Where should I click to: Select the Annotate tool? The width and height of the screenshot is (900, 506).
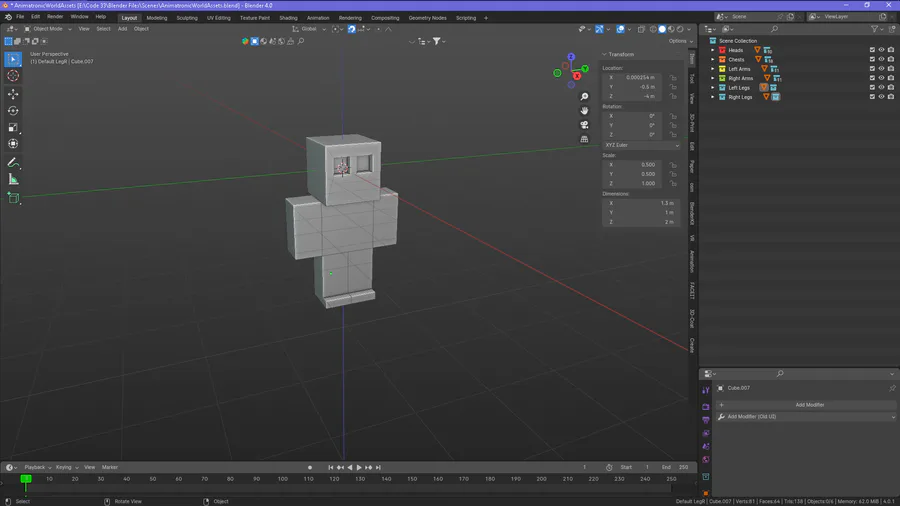(x=13, y=163)
